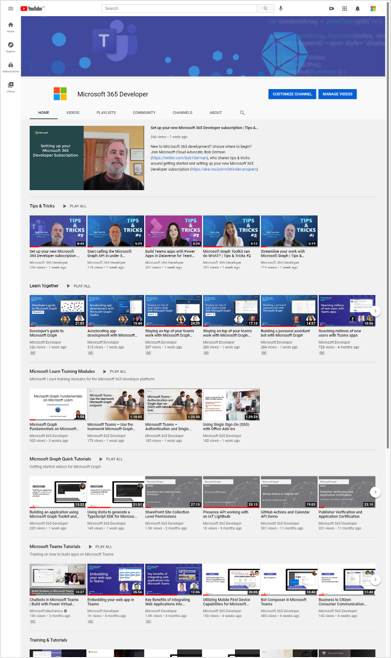The image size is (391, 658).
Task: Click the YouTube logo
Action: (32, 8)
